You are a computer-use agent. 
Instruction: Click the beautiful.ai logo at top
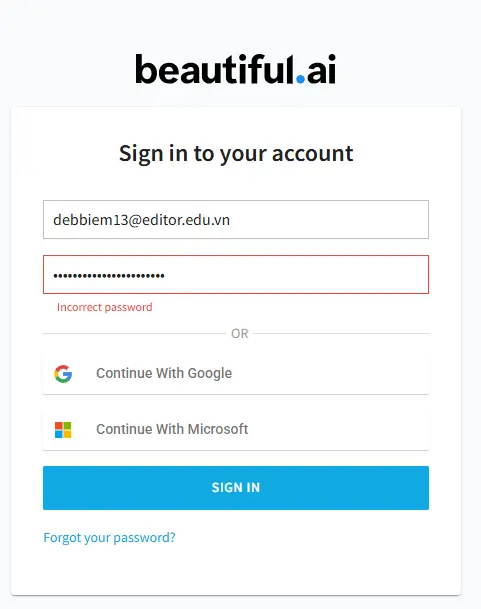[x=235, y=69]
